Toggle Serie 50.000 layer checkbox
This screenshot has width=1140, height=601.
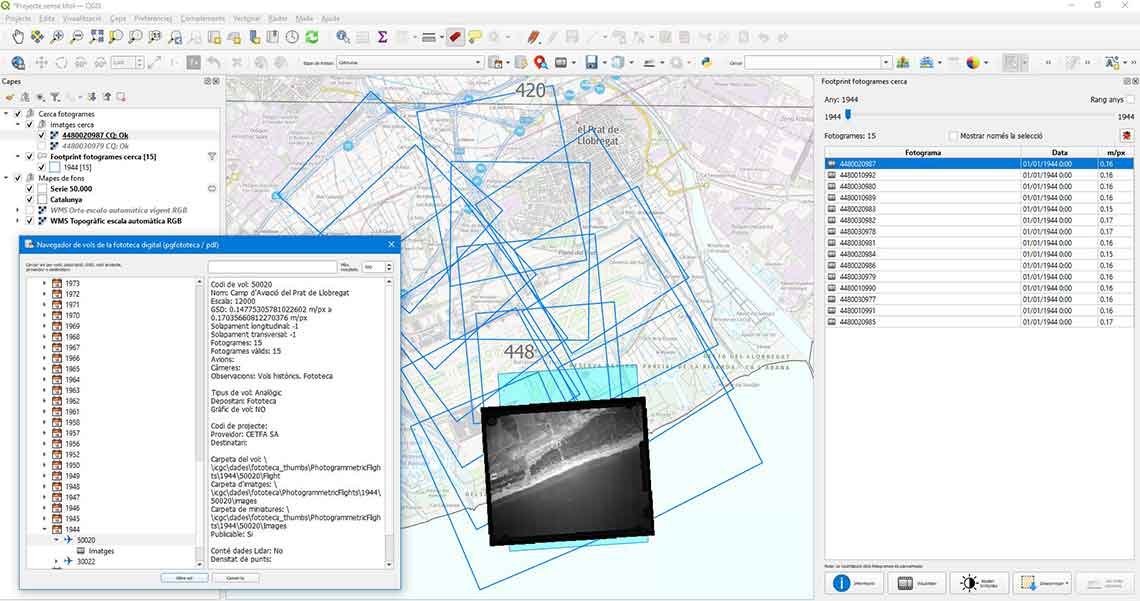pyautogui.click(x=30, y=189)
